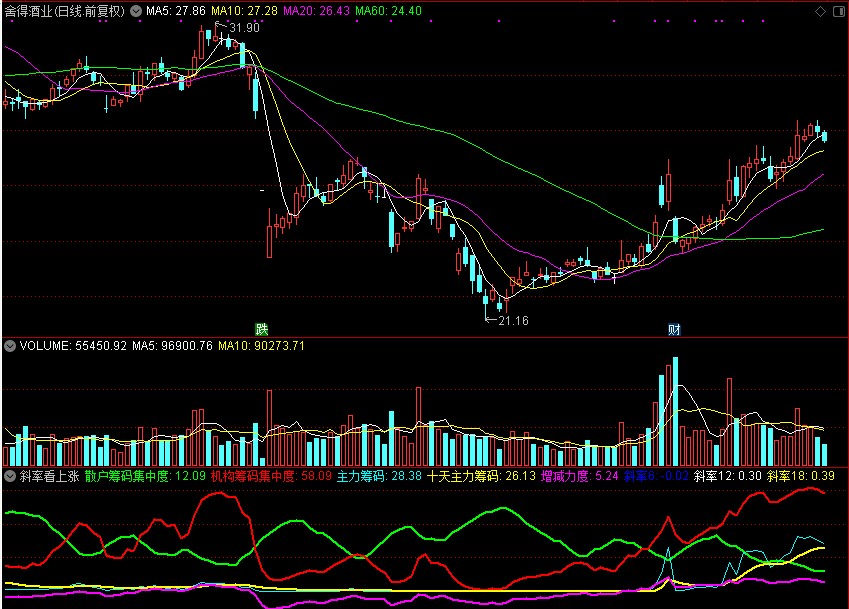Click the 21.16 low price annotation
Image resolution: width=849 pixels, height=609 pixels.
[513, 321]
